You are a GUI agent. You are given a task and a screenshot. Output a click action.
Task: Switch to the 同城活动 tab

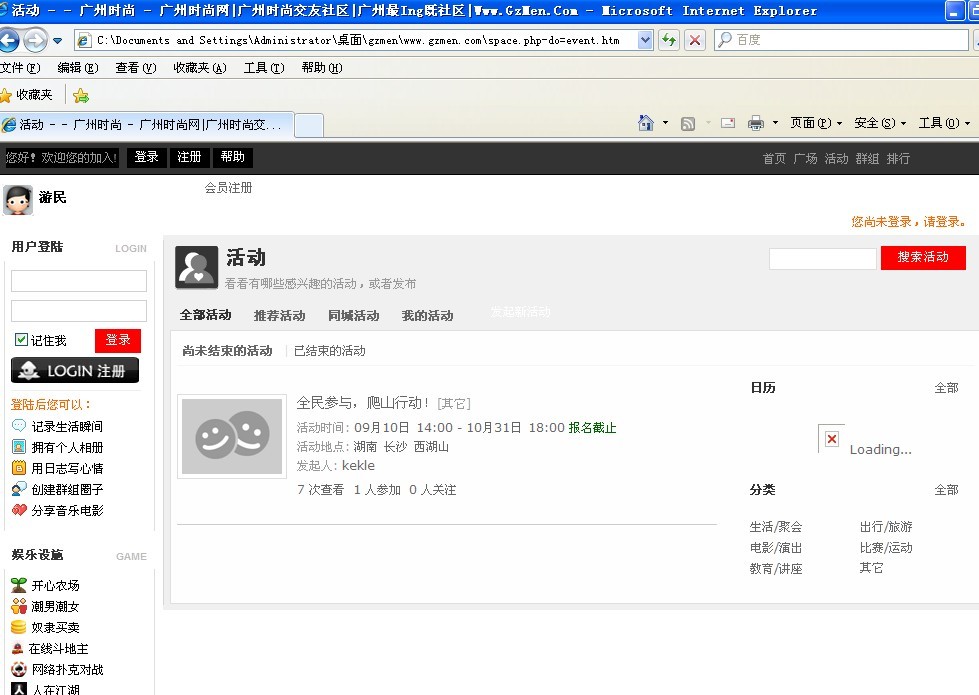click(x=353, y=315)
